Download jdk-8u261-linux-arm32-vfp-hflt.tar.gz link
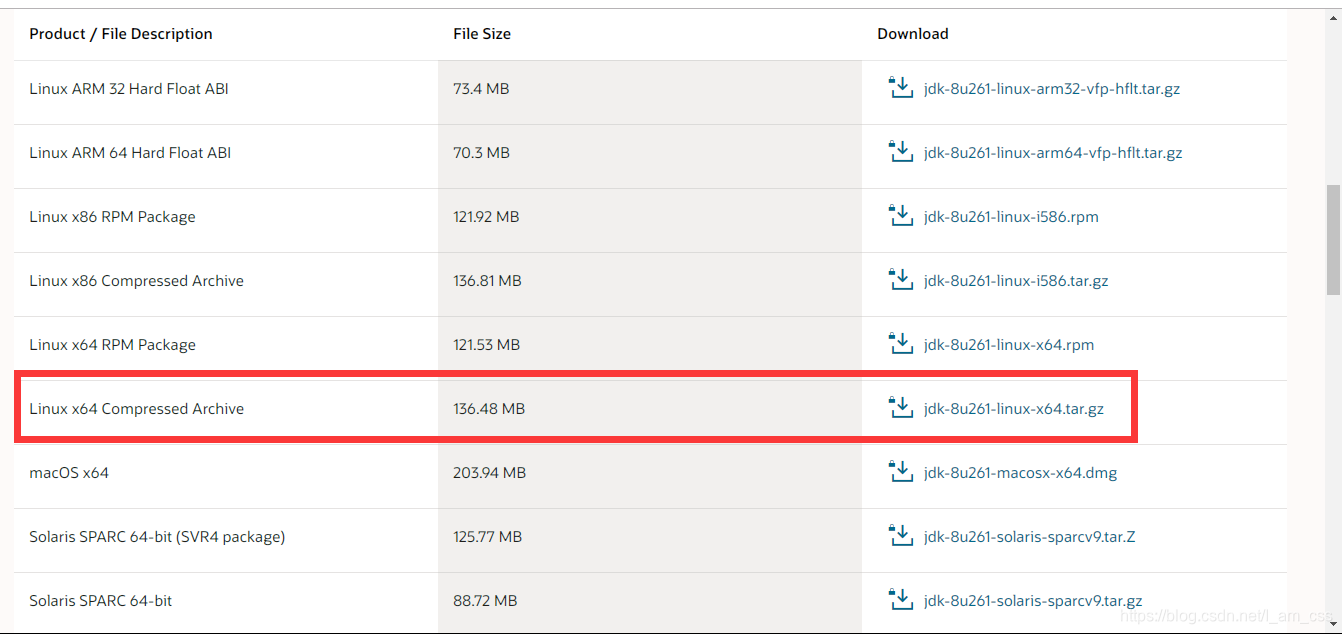Viewport: 1342px width, 634px height. [1052, 89]
